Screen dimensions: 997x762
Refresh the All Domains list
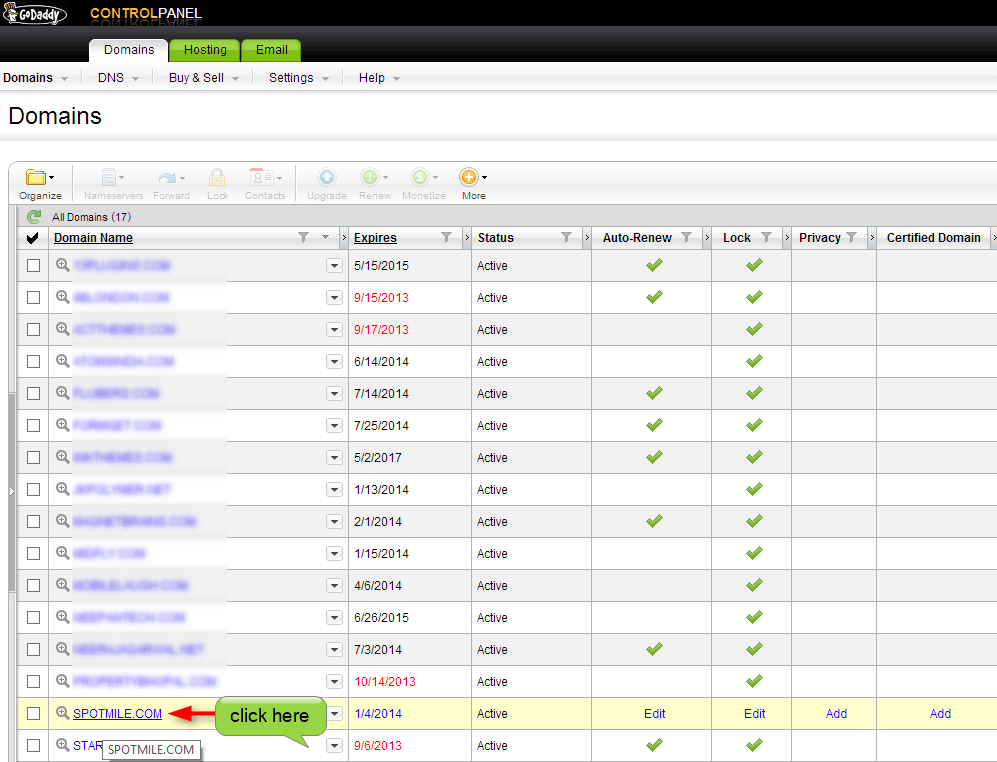[x=34, y=217]
